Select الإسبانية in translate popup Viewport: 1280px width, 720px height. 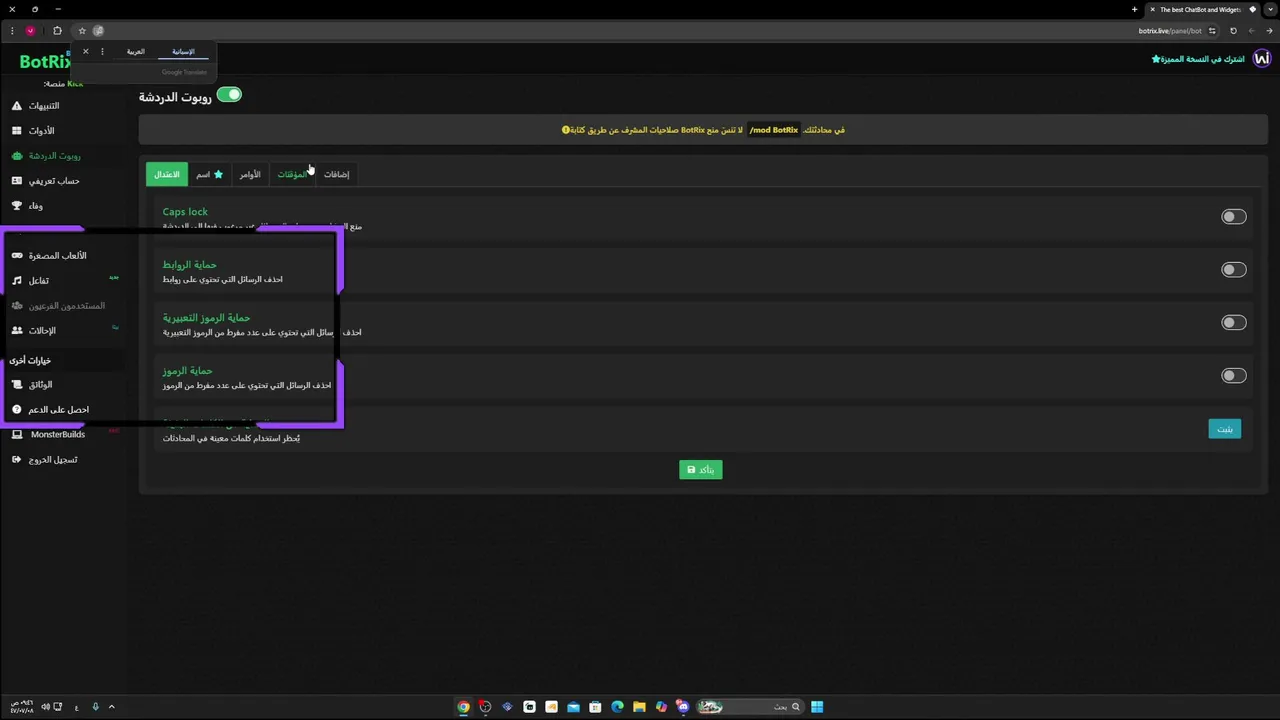(183, 51)
